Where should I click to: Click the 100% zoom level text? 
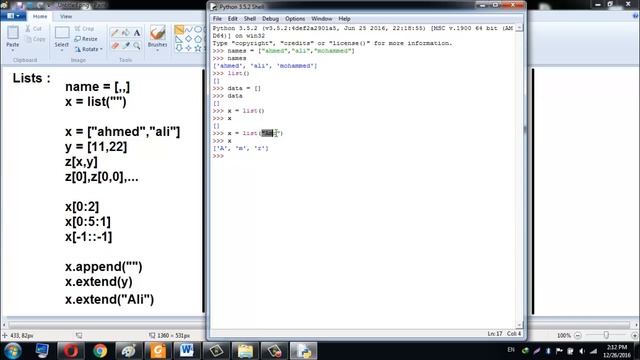point(564,336)
